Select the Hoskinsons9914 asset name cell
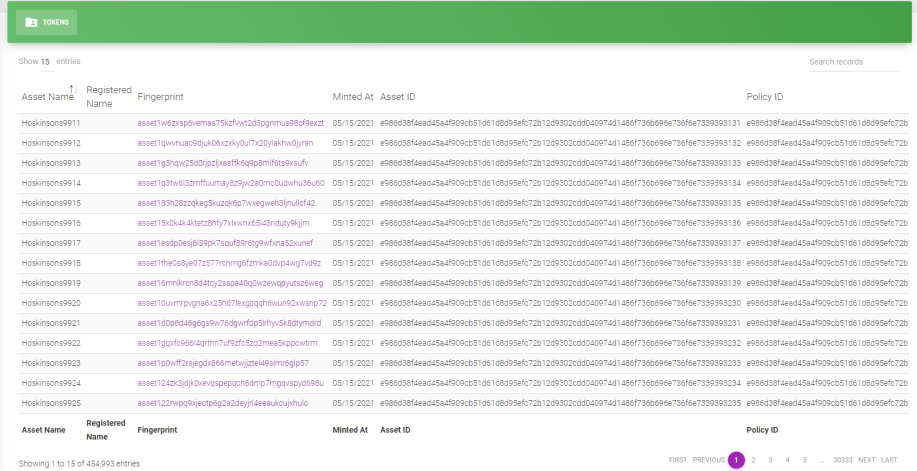Screen dimensions: 917x471 point(51,183)
